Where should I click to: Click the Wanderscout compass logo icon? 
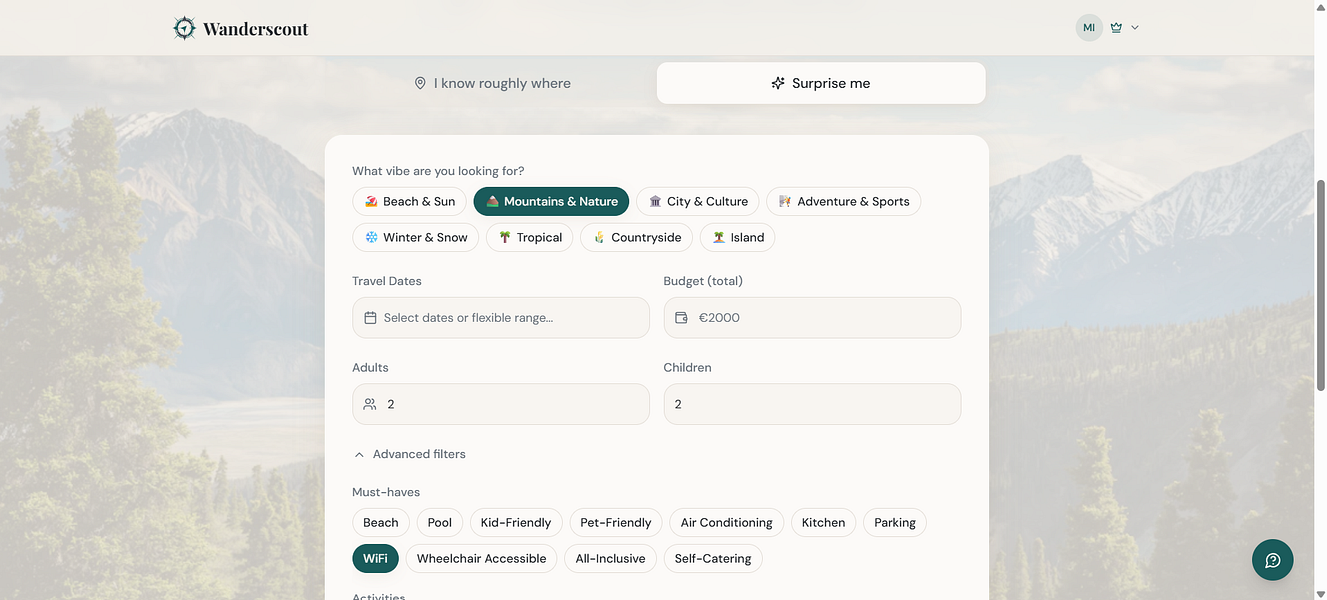click(184, 28)
